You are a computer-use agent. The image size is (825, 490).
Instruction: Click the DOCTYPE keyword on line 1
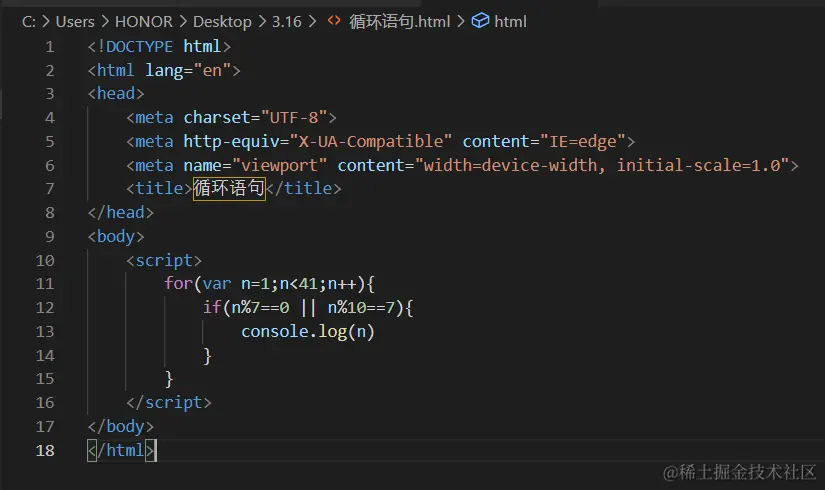[x=139, y=47]
